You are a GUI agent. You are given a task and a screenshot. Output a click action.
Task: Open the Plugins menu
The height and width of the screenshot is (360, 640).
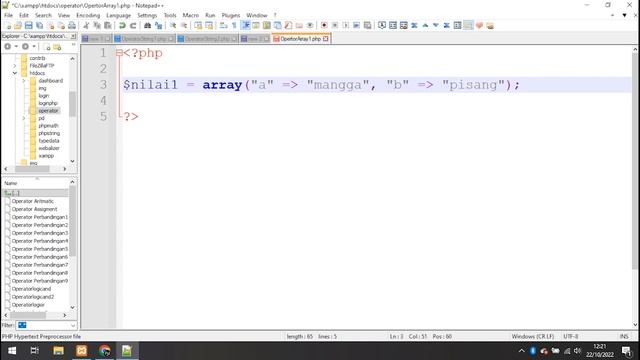pyautogui.click(x=231, y=15)
